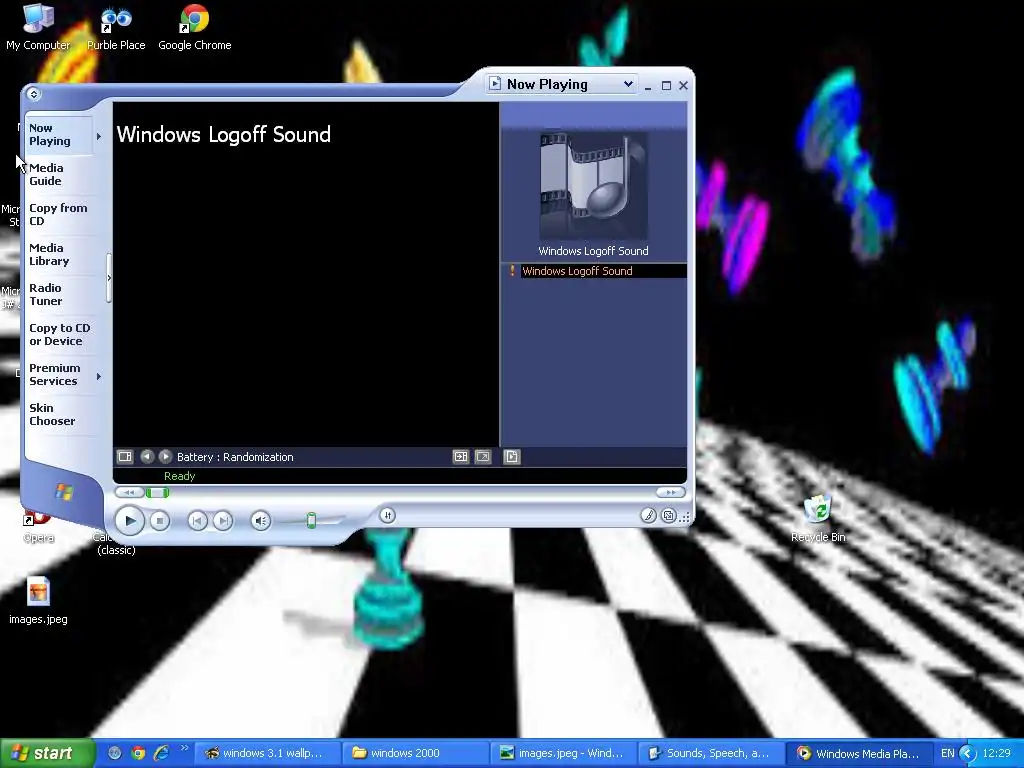1024x768 pixels.
Task: Skip to the next track
Action: click(x=223, y=520)
